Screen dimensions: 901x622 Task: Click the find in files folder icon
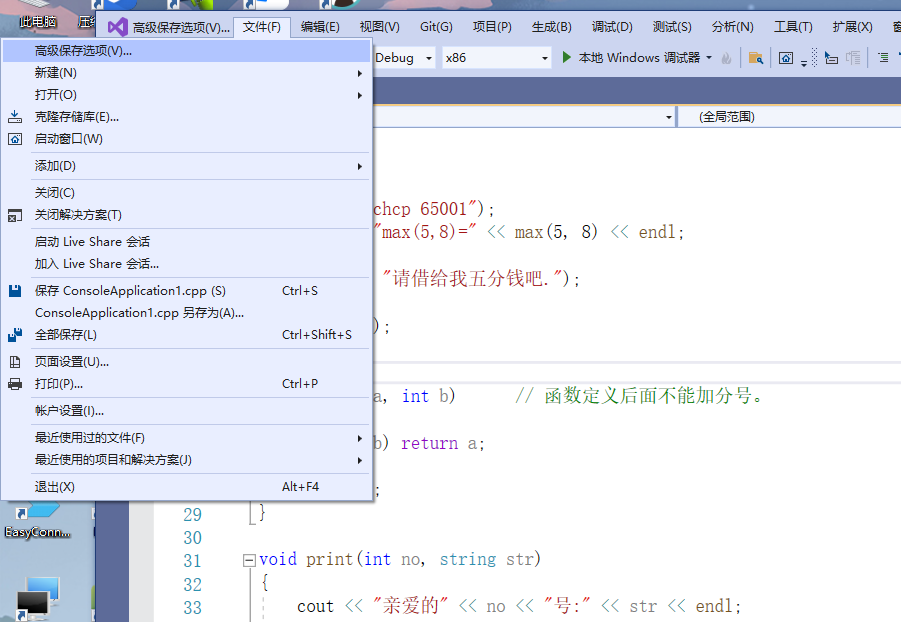(756, 57)
